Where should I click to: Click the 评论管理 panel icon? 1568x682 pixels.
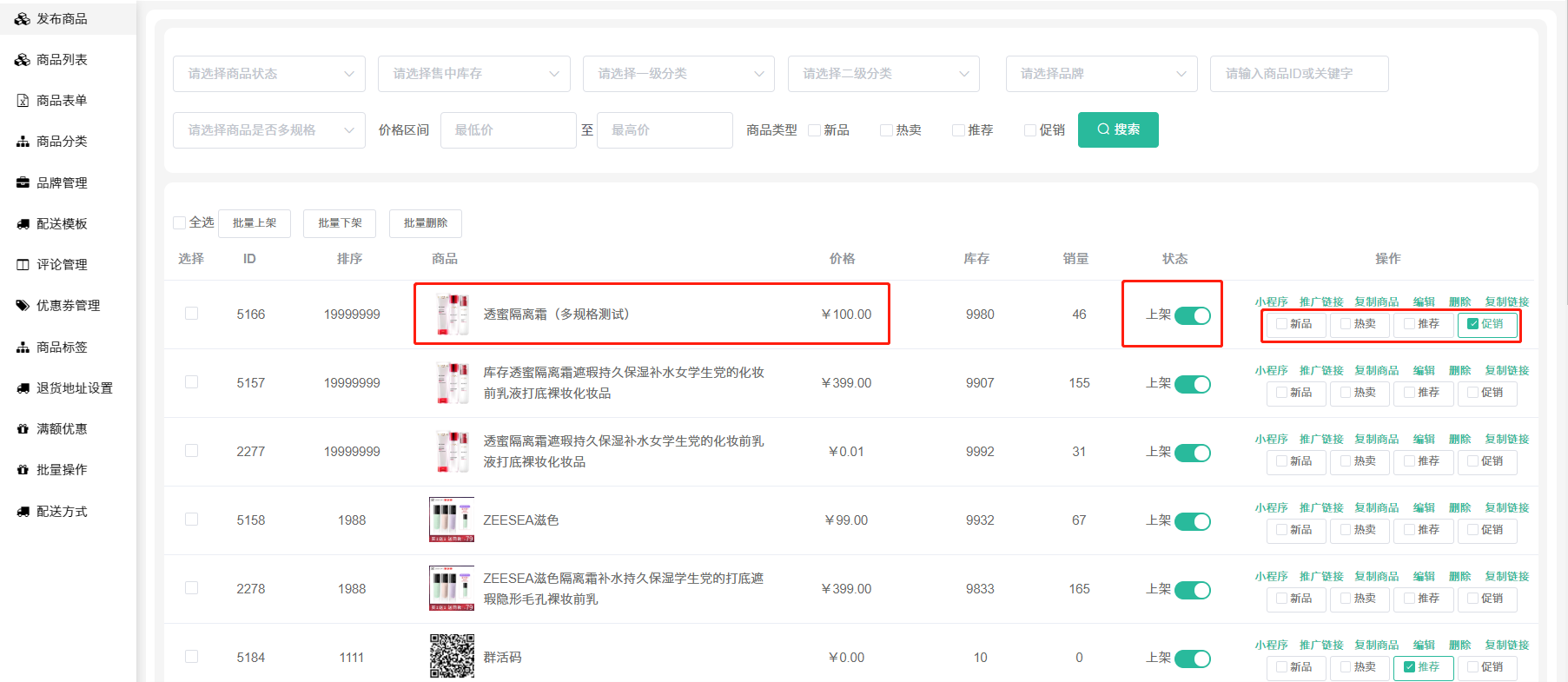[x=23, y=265]
